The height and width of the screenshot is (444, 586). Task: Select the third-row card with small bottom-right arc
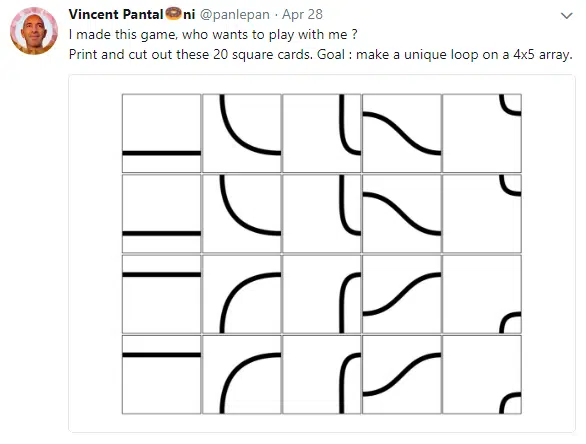pos(482,294)
